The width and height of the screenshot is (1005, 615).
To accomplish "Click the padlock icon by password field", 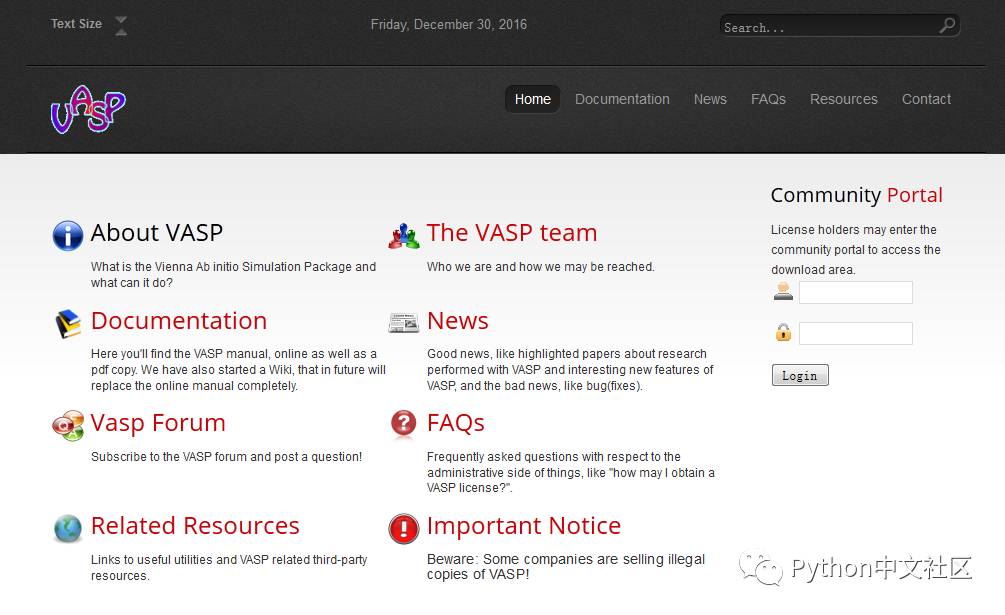I will (783, 332).
